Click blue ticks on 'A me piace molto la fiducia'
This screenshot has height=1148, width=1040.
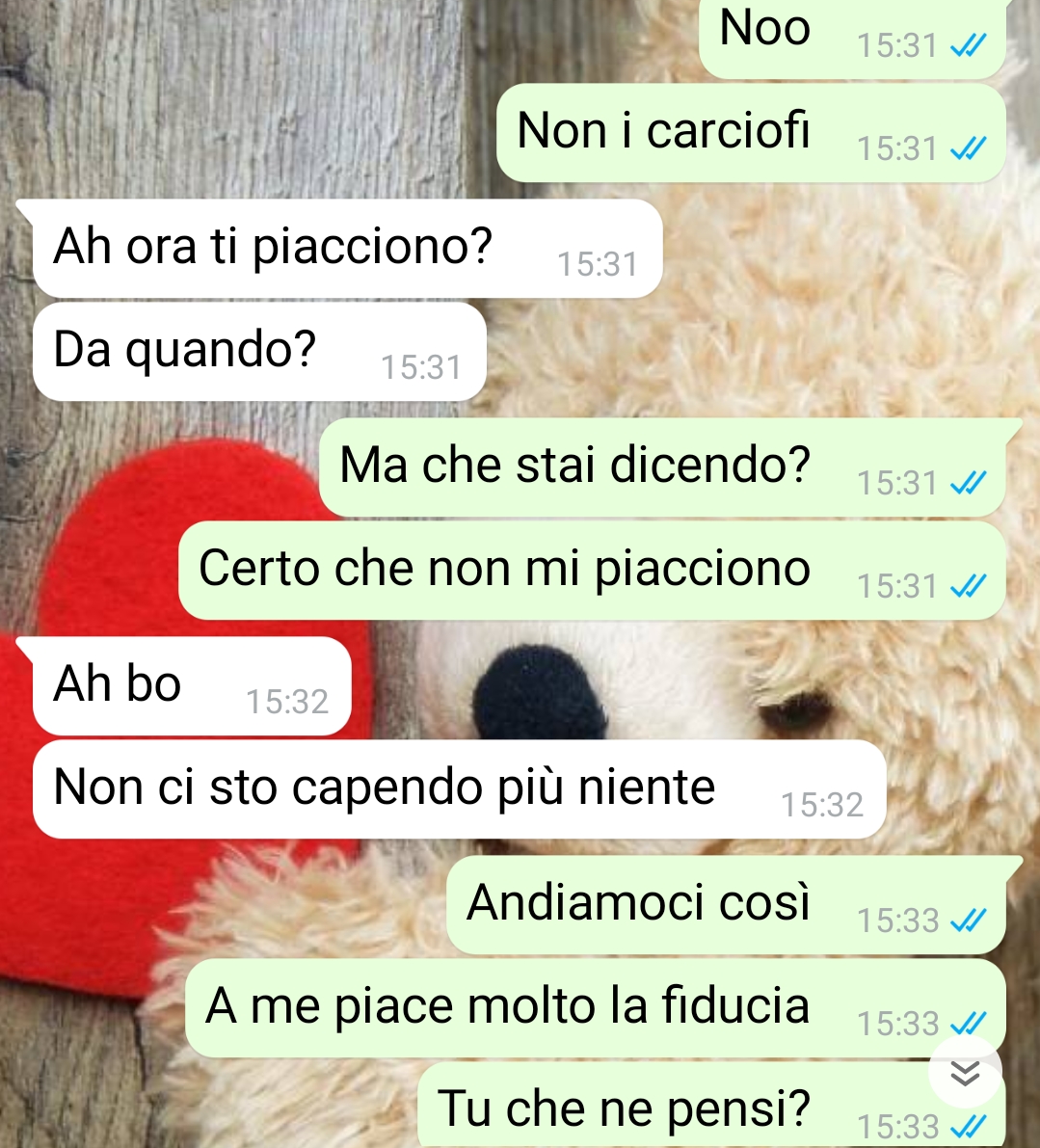click(x=968, y=1024)
